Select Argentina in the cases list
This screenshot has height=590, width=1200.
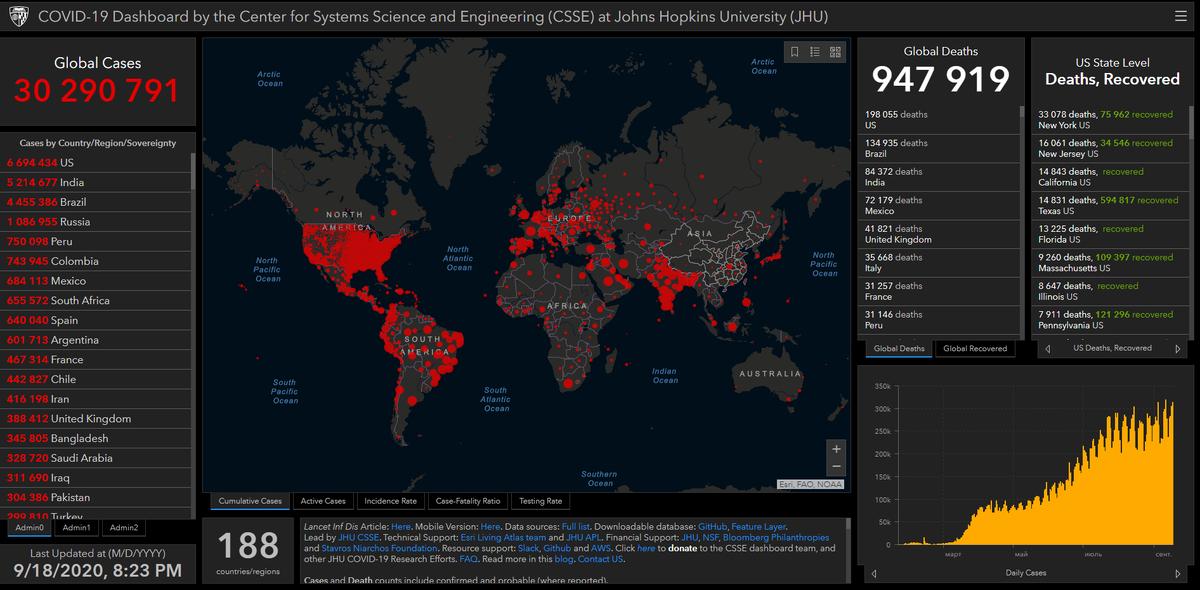click(96, 340)
